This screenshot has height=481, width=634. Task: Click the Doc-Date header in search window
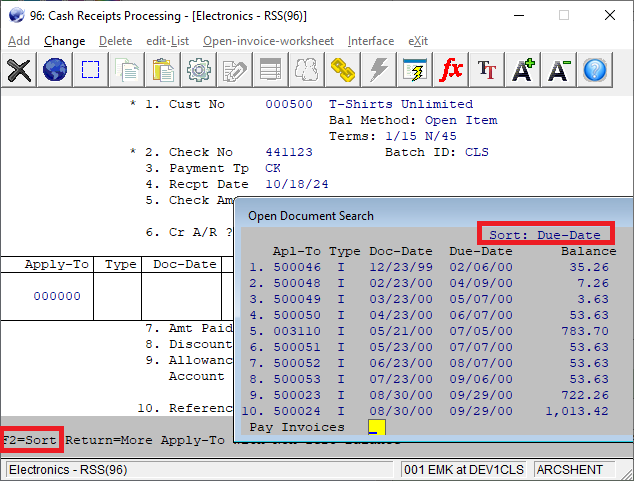click(x=401, y=251)
